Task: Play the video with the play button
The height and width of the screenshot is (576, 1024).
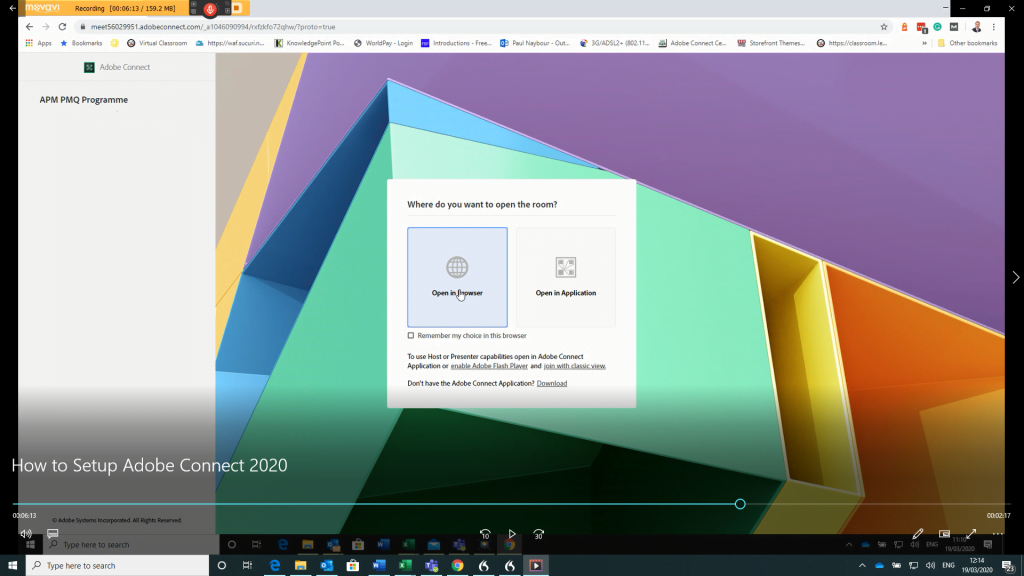Action: coord(512,534)
